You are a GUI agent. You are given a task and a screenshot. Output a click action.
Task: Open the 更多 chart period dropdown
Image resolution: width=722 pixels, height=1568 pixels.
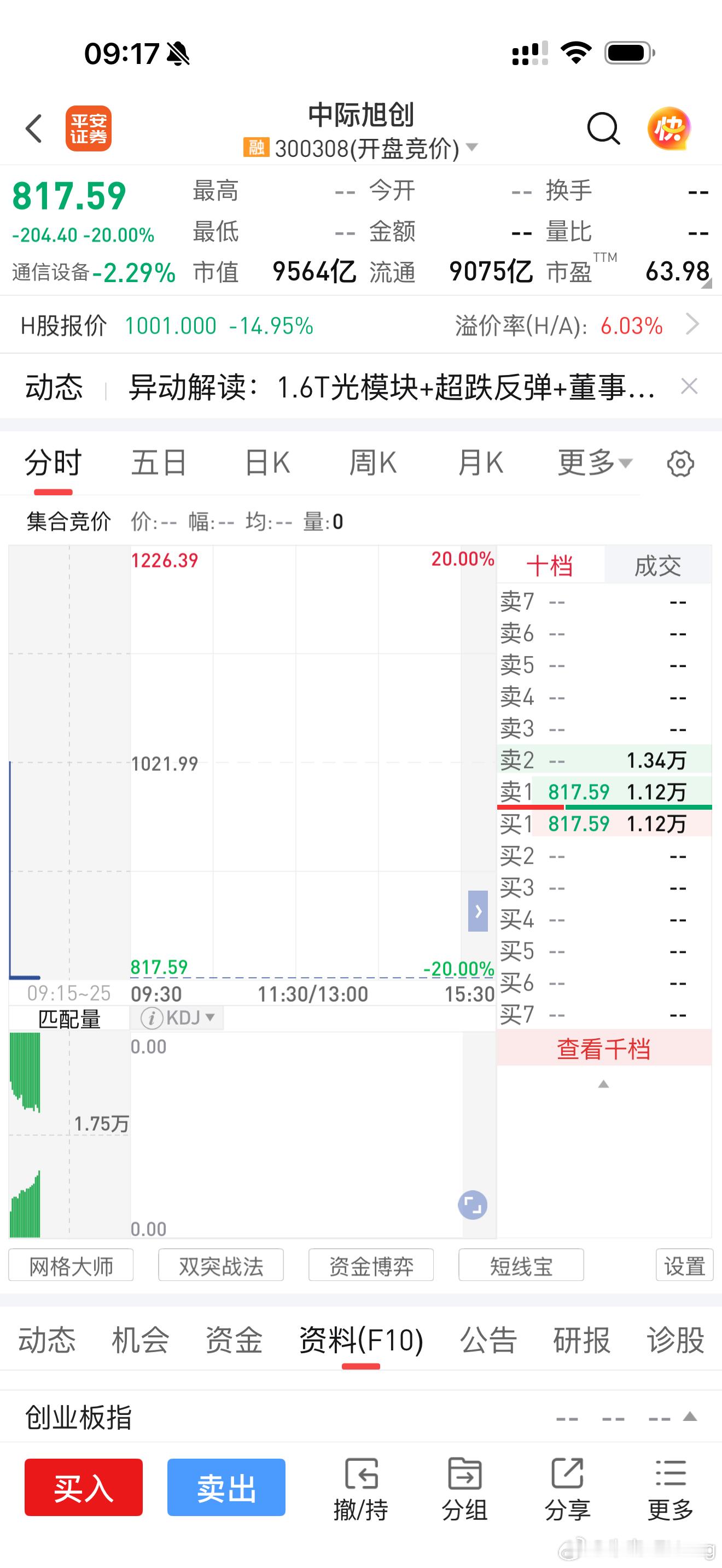point(596,463)
